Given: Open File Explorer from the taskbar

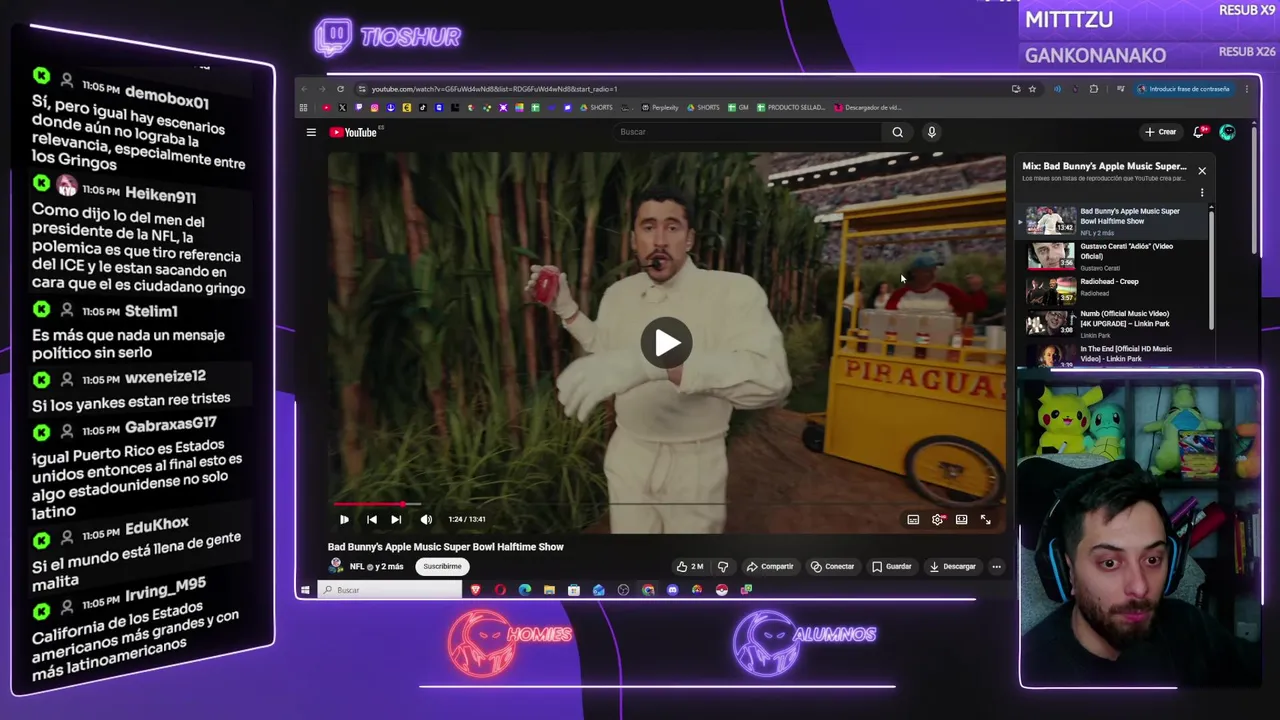Looking at the screenshot, I should (549, 590).
